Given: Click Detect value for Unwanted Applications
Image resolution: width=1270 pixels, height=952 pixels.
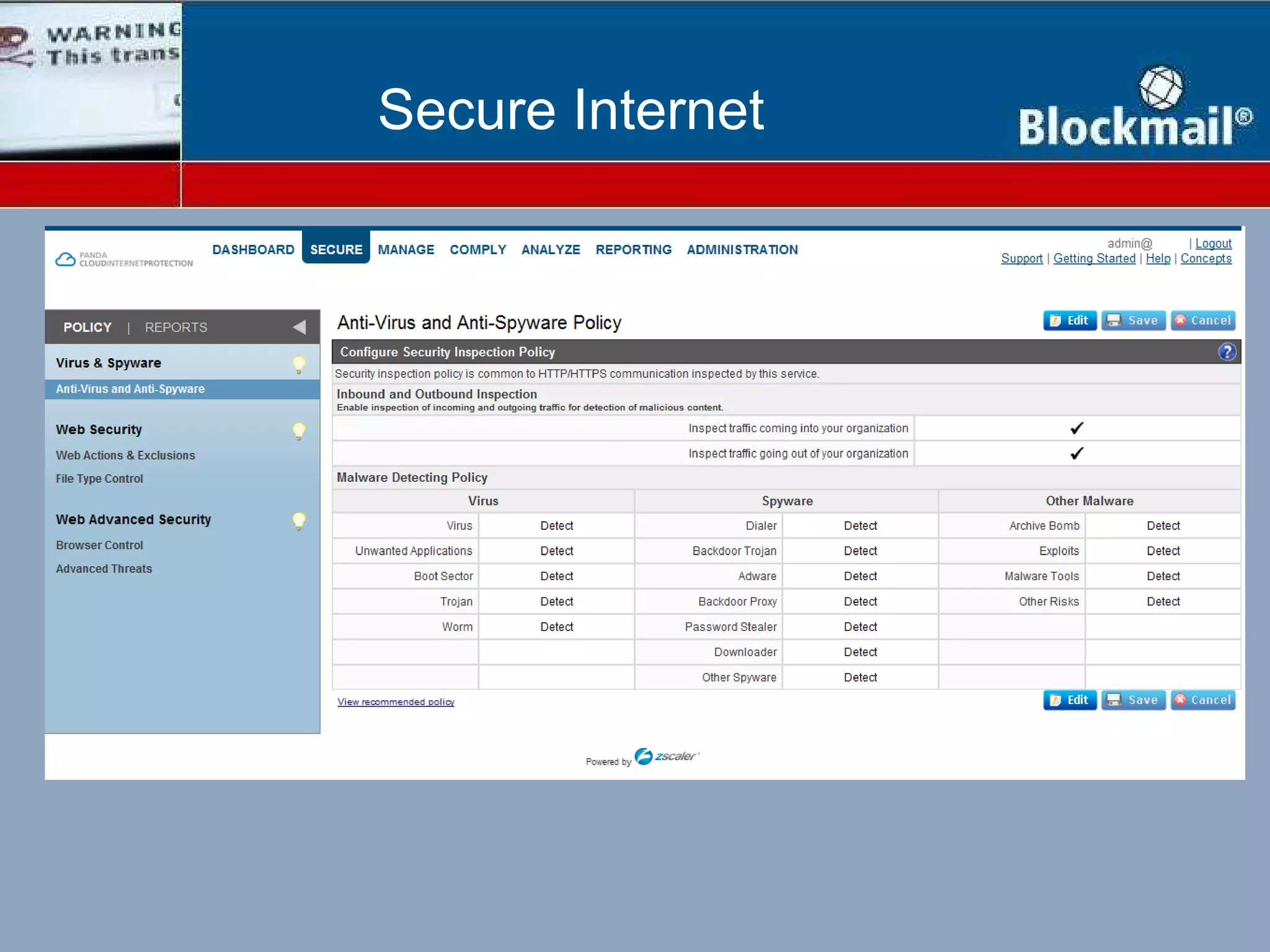Looking at the screenshot, I should (x=556, y=551).
